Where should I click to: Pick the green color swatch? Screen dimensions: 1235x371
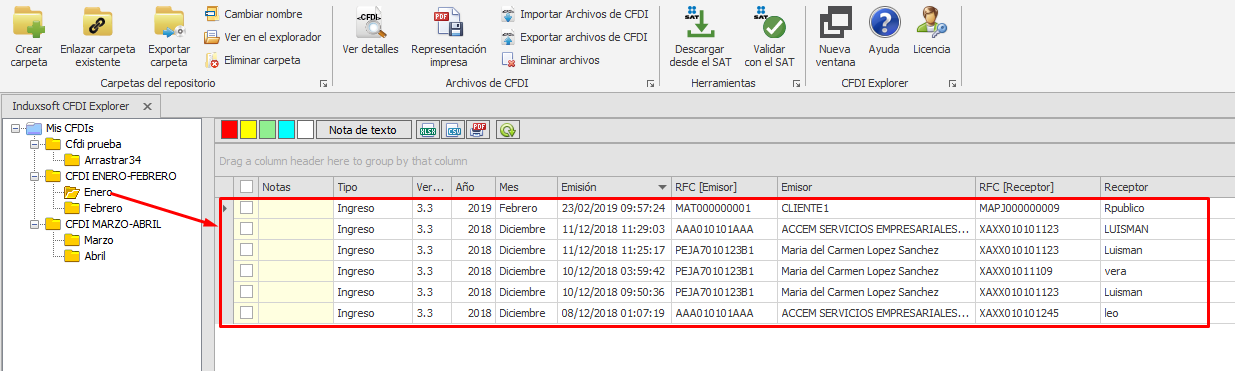click(x=267, y=129)
